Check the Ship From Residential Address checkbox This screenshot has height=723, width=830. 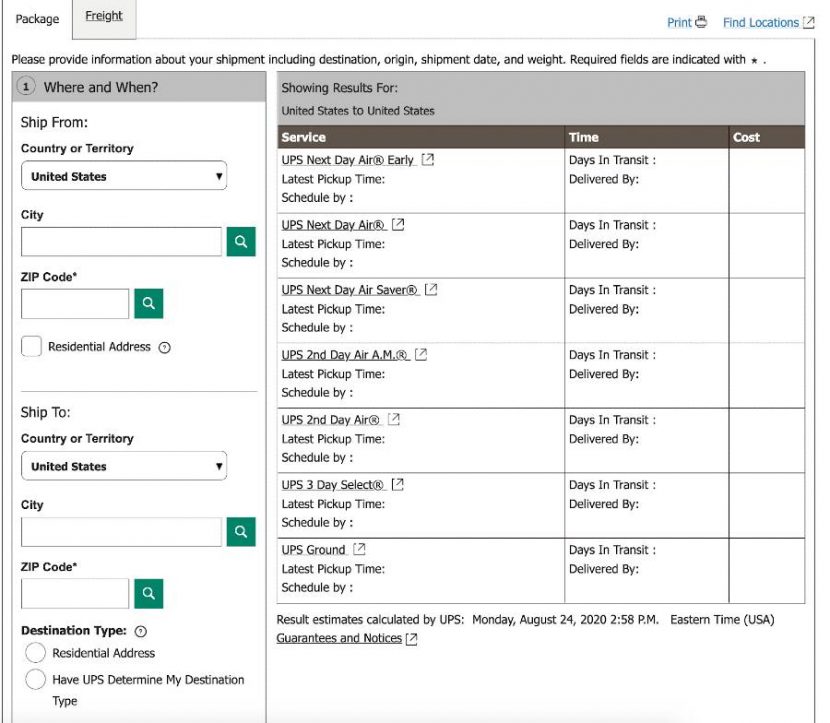pos(32,347)
